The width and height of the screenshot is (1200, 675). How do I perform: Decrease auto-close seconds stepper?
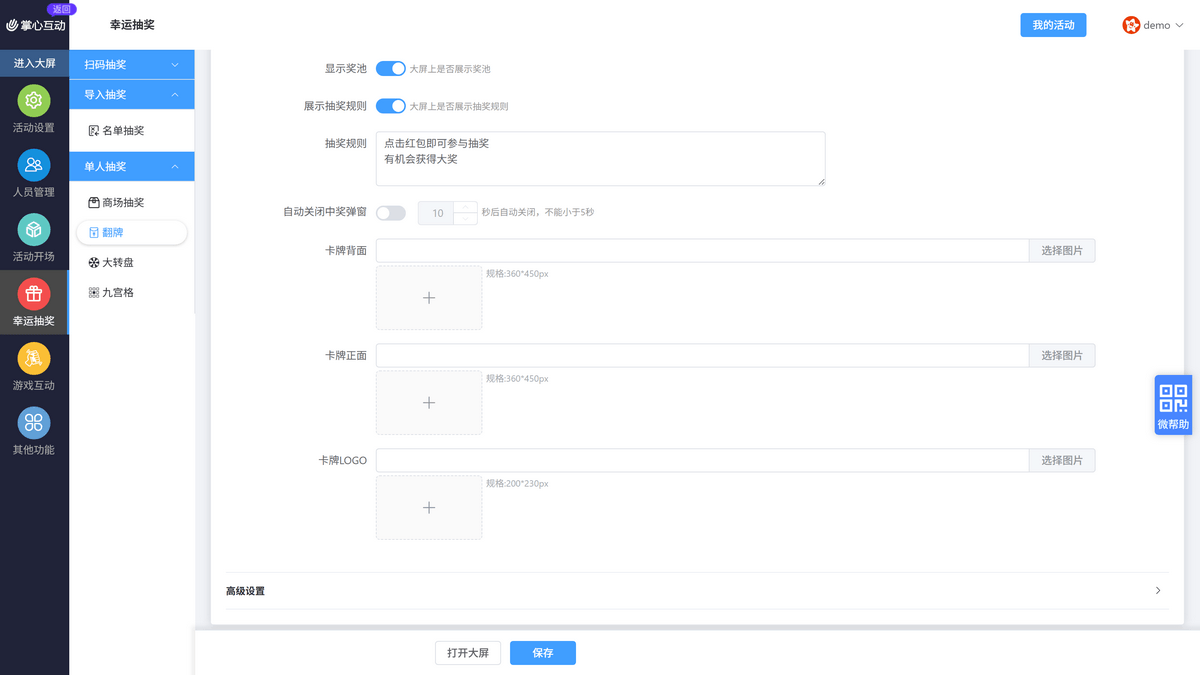[466, 219]
